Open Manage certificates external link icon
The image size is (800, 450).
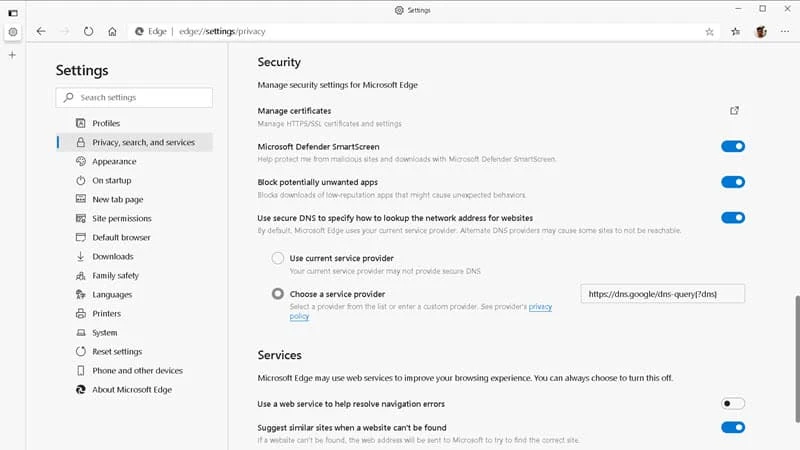[x=734, y=111]
